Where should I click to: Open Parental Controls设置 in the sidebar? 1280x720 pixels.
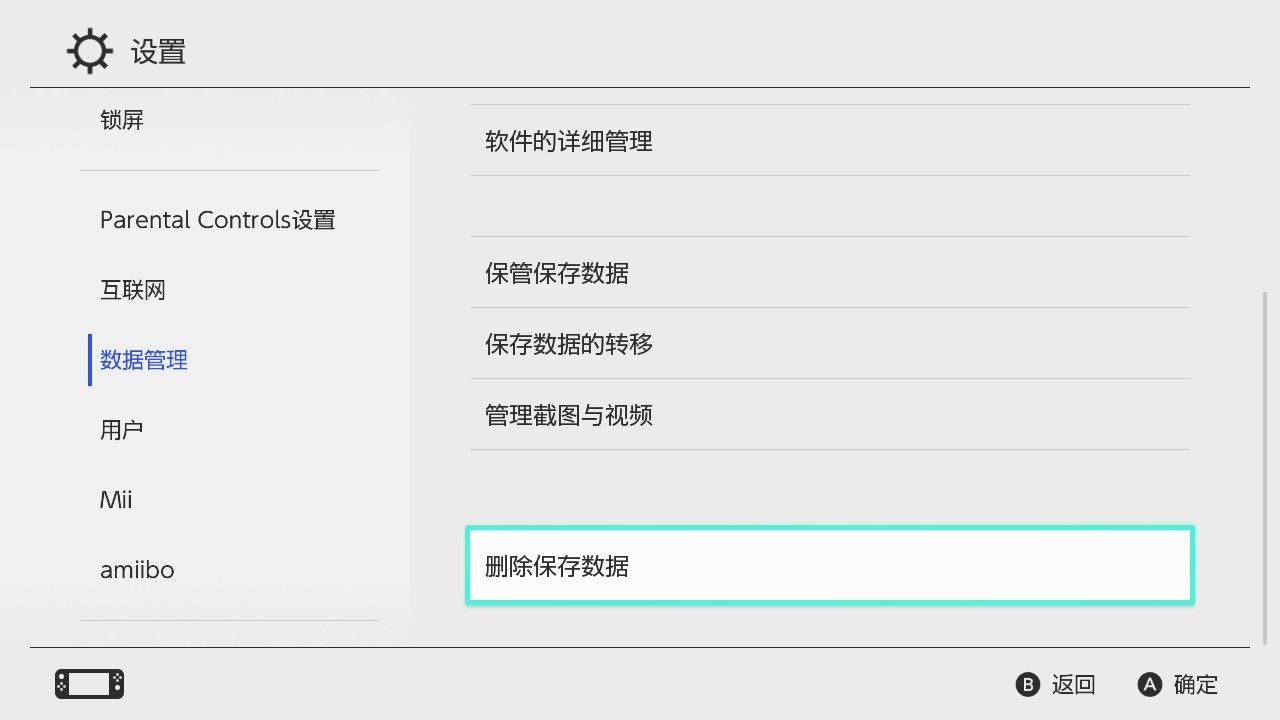tap(217, 220)
